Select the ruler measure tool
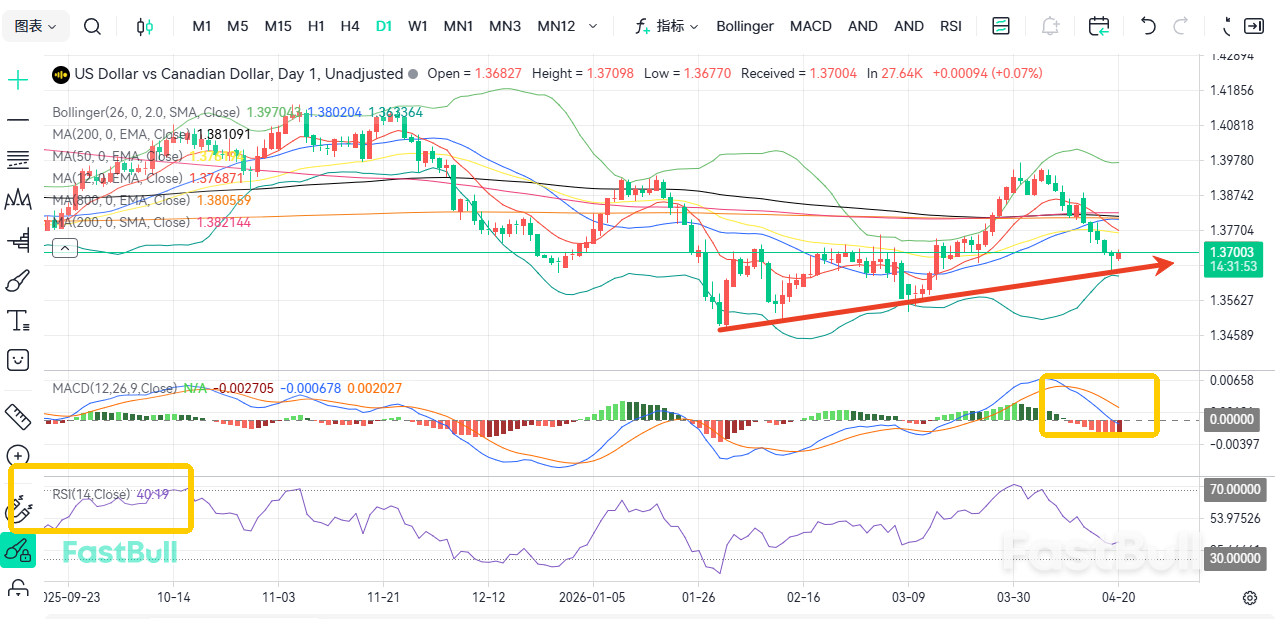This screenshot has height=619, width=1275. [18, 414]
